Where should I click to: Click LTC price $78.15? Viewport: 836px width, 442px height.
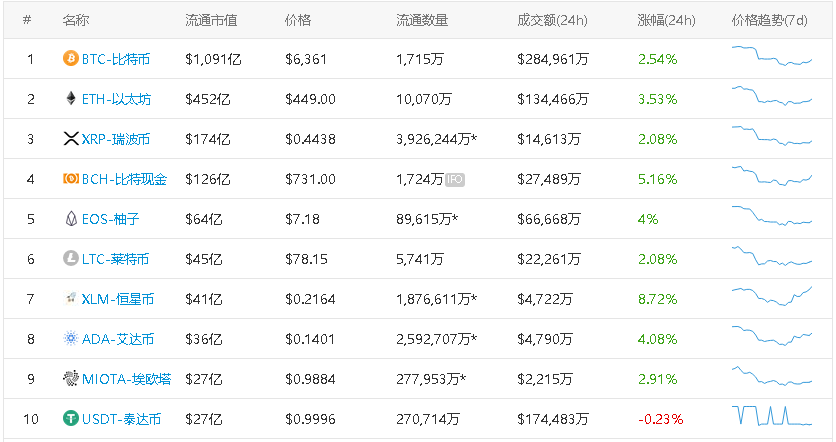[306, 259]
